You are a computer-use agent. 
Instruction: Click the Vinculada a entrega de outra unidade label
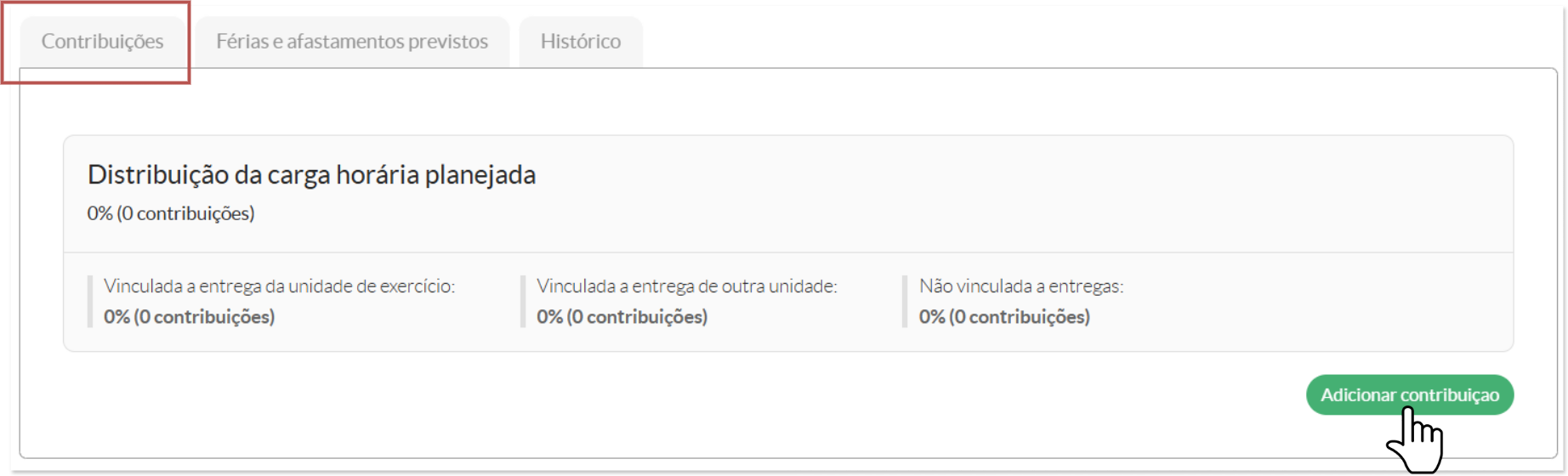tap(687, 286)
